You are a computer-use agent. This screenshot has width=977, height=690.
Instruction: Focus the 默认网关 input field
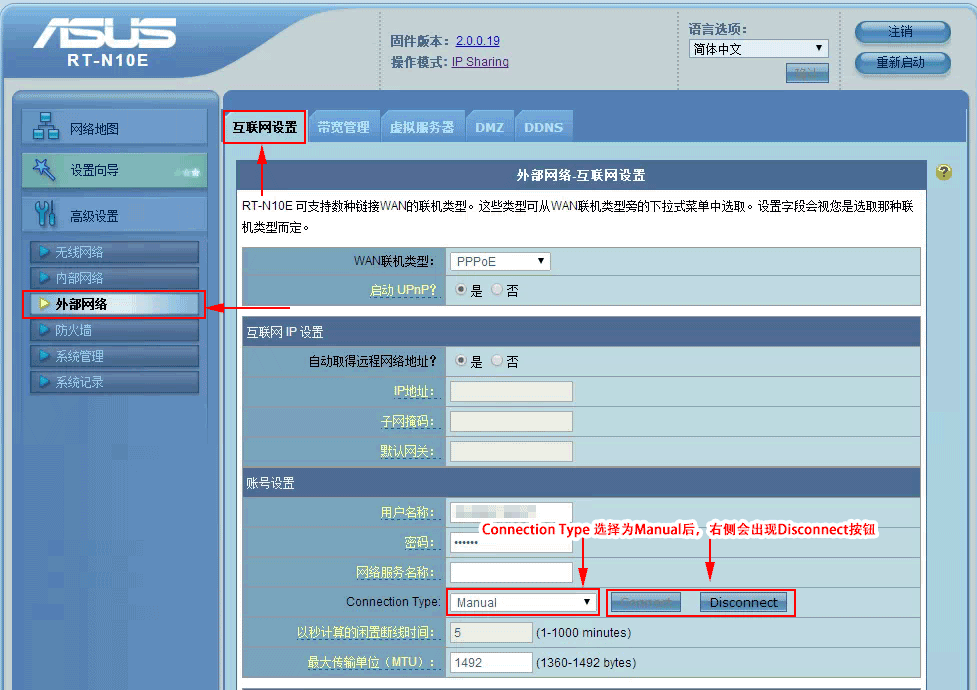(511, 451)
